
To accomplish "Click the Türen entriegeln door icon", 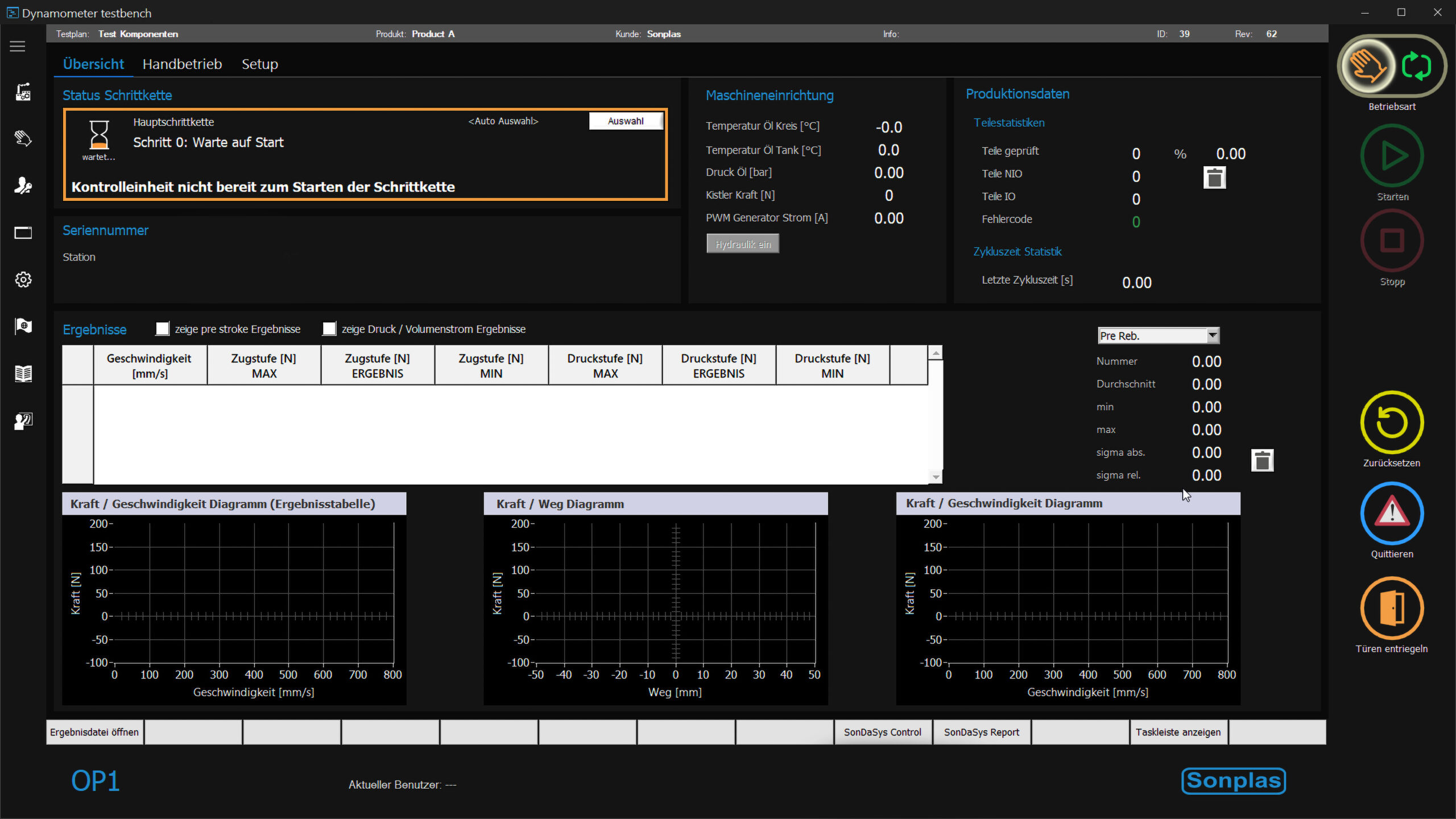I will point(1391,609).
